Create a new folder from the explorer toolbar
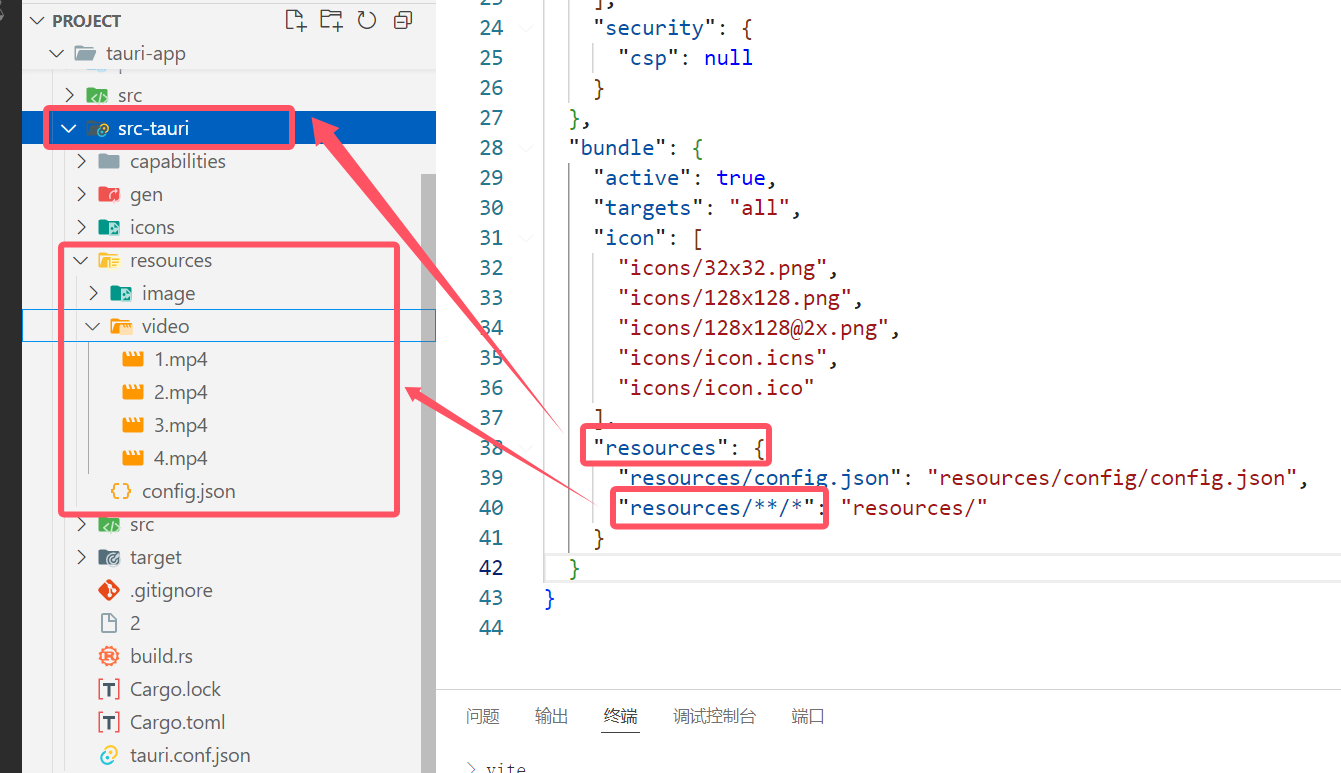The height and width of the screenshot is (773, 1341). coord(331,20)
